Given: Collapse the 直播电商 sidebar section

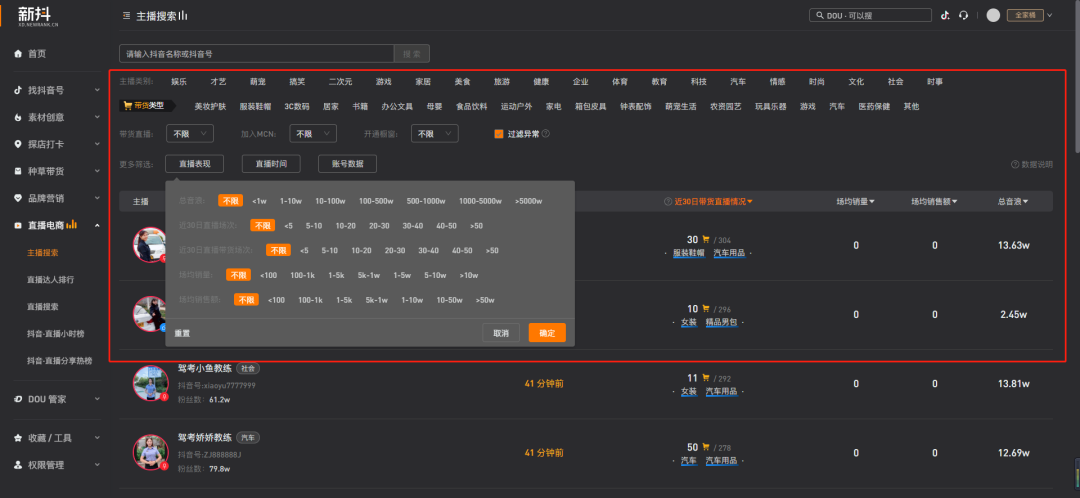Looking at the screenshot, I should [x=97, y=225].
